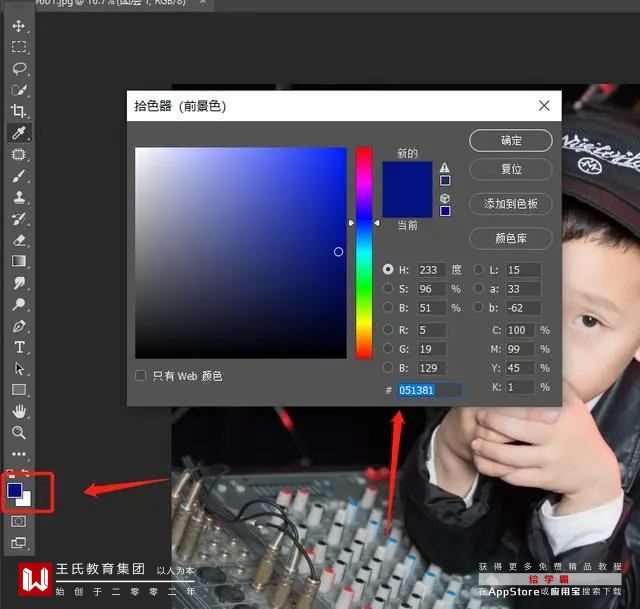Click the in-gamut color swatch below warning

coord(445,180)
